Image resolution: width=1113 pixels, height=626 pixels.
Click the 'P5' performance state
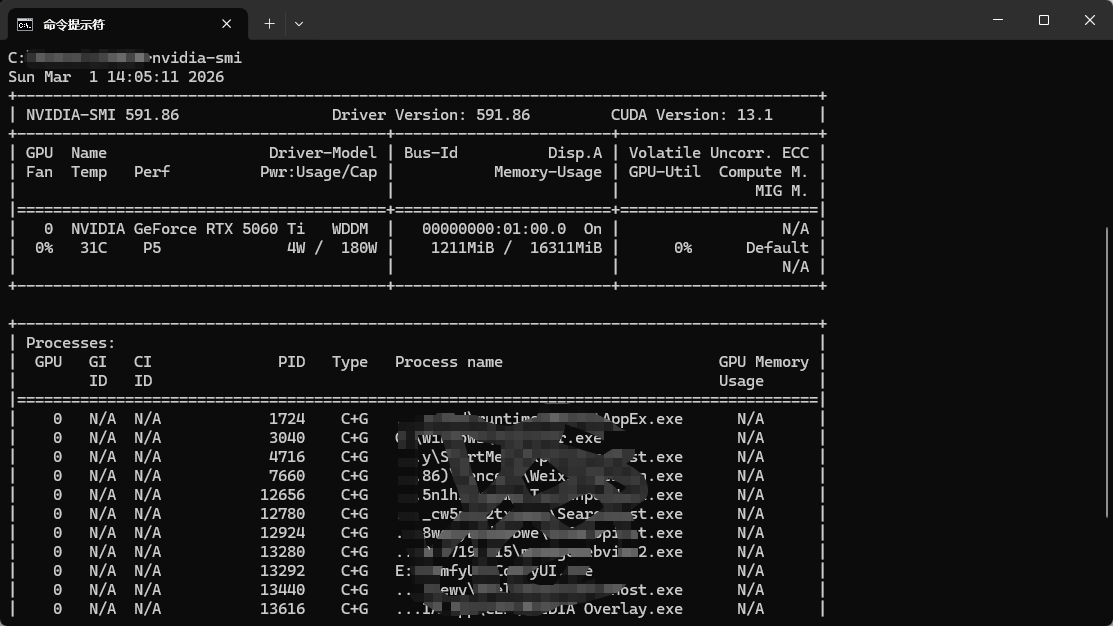[152, 248]
